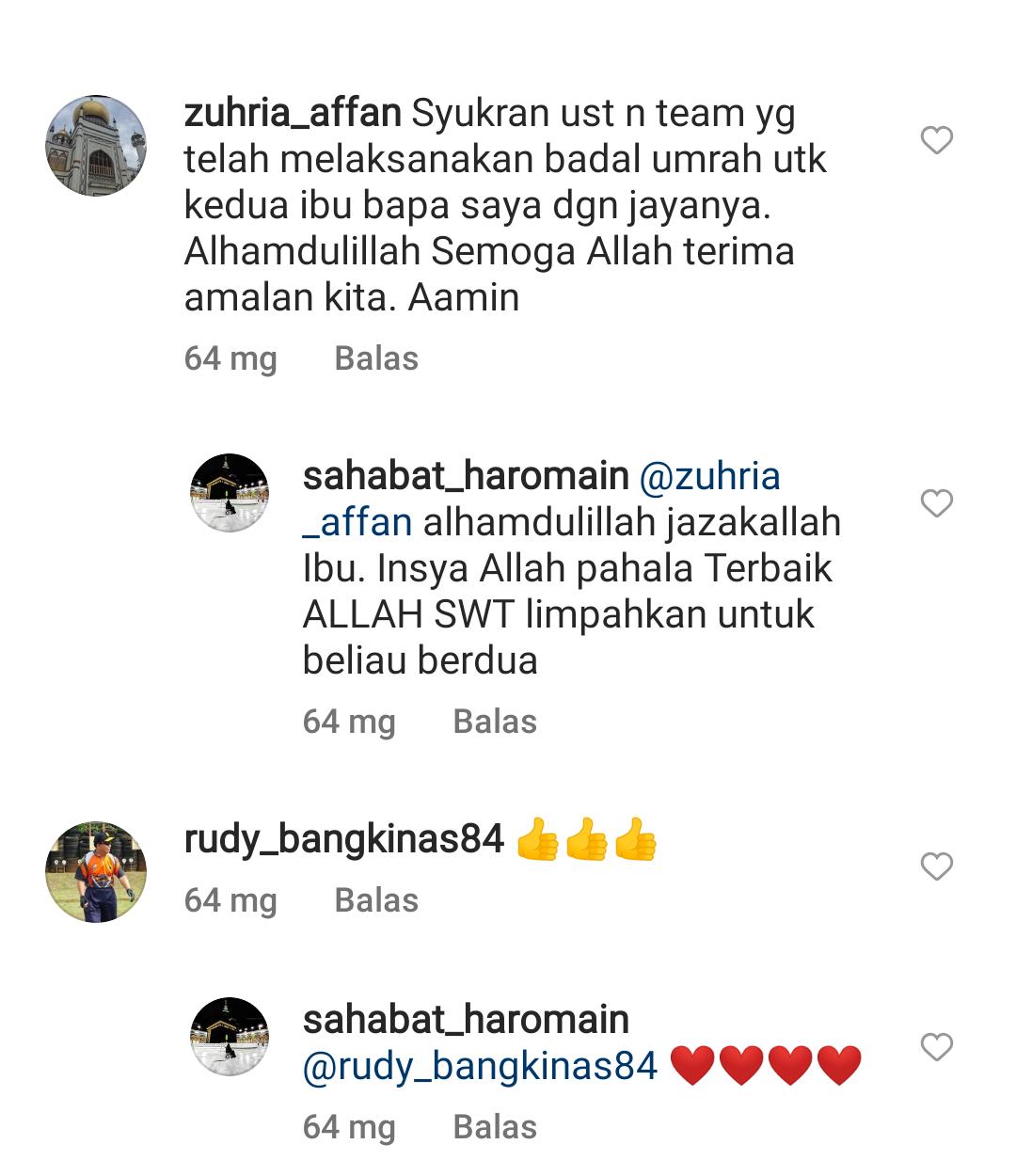Viewport: 1016px width, 1176px height.
Task: Open the zuhria_affan username link
Action: pos(293,115)
